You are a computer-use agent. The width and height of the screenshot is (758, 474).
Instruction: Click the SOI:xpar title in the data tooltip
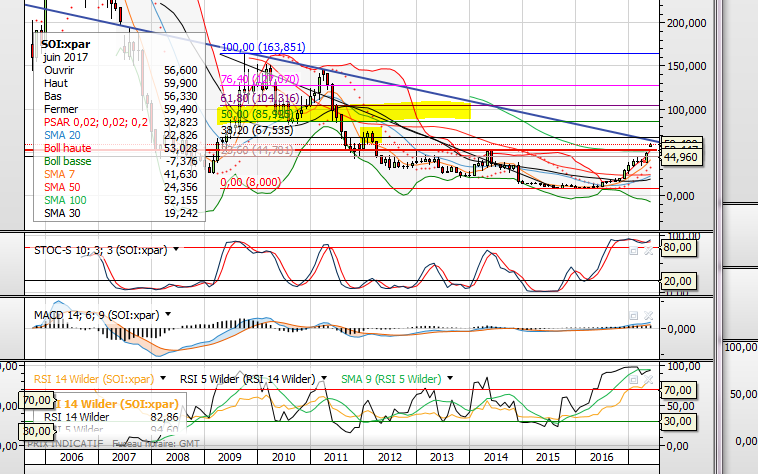pos(67,45)
